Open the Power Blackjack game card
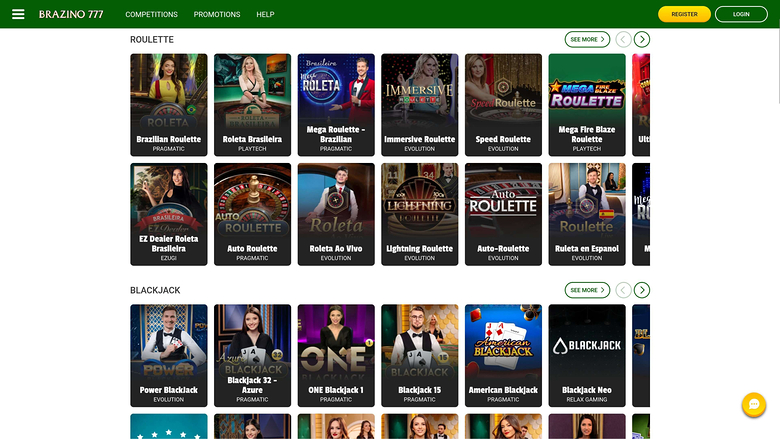 [x=169, y=355]
